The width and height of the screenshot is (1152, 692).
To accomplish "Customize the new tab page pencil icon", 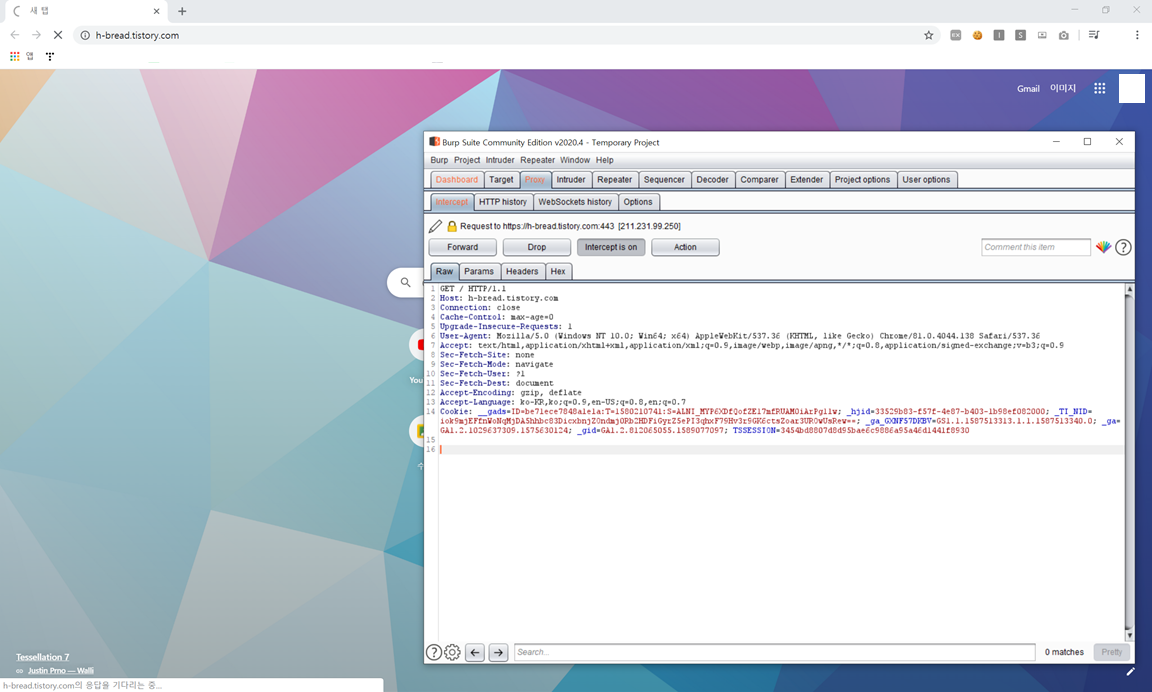I will pos(1131,671).
